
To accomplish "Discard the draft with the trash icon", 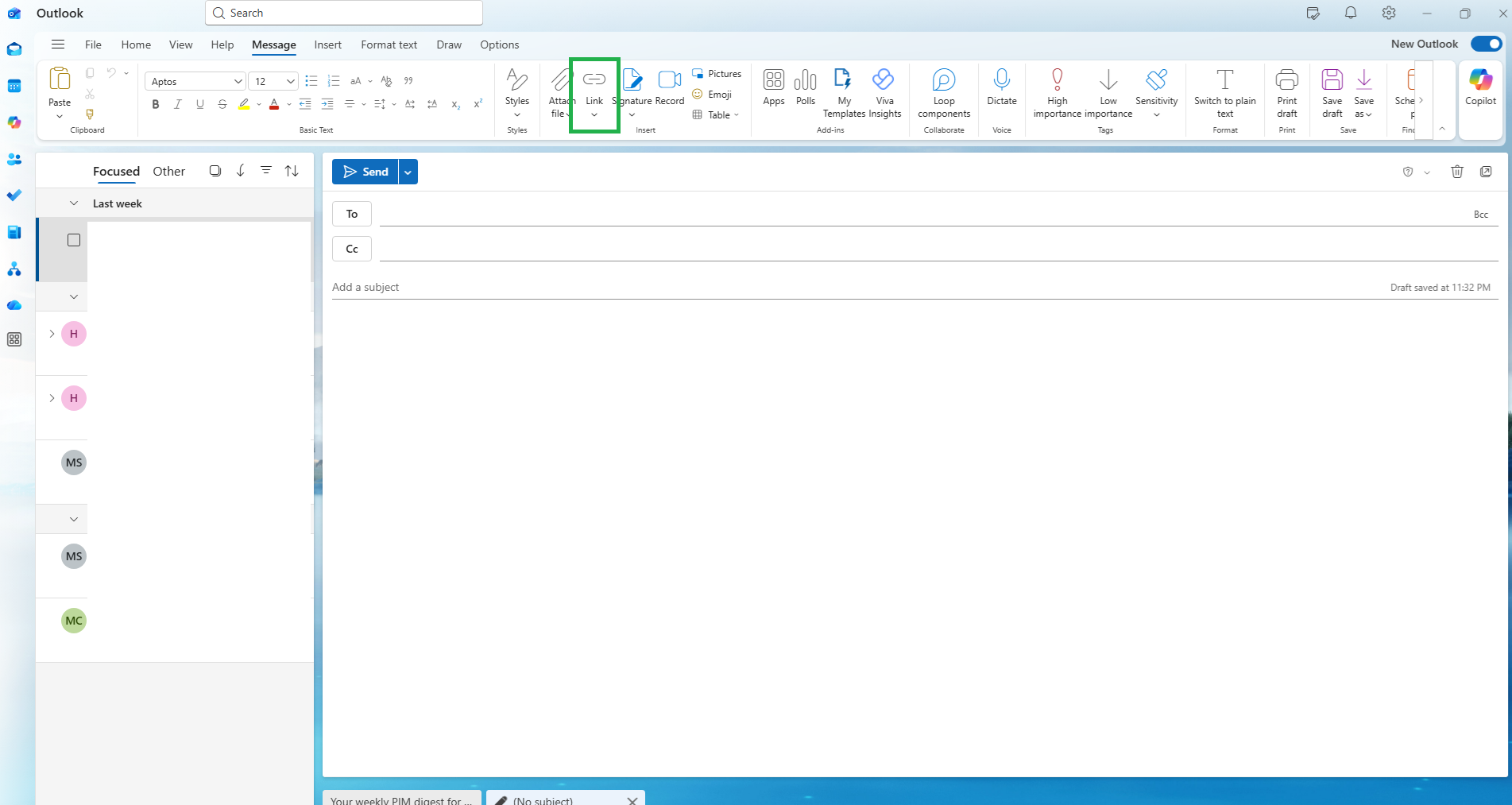I will (x=1457, y=172).
